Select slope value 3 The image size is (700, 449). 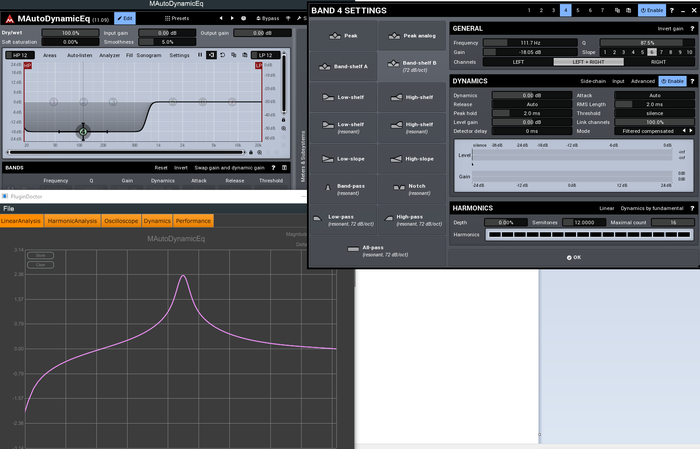pyautogui.click(x=624, y=52)
